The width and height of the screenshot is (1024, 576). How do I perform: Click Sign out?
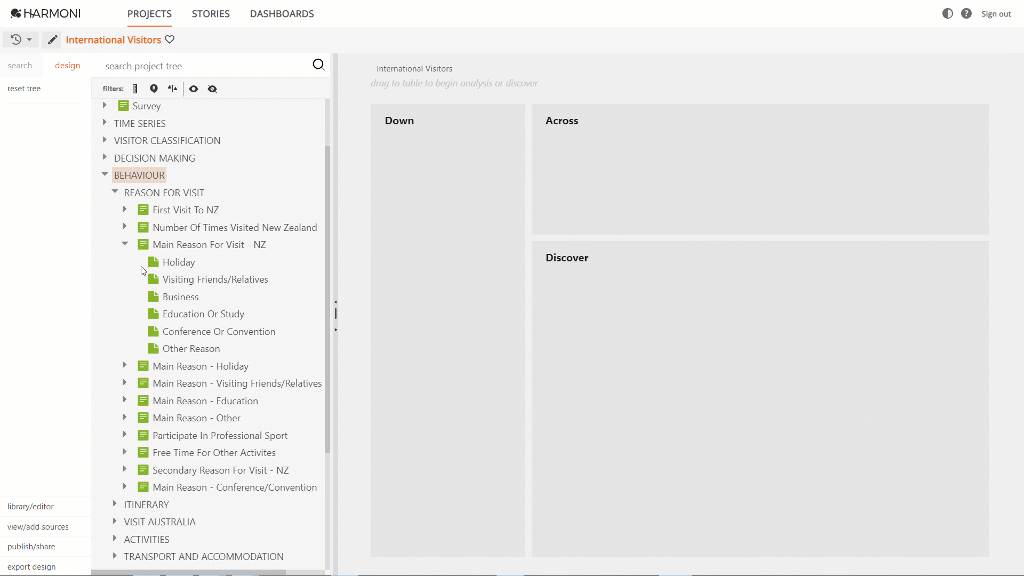click(x=996, y=14)
